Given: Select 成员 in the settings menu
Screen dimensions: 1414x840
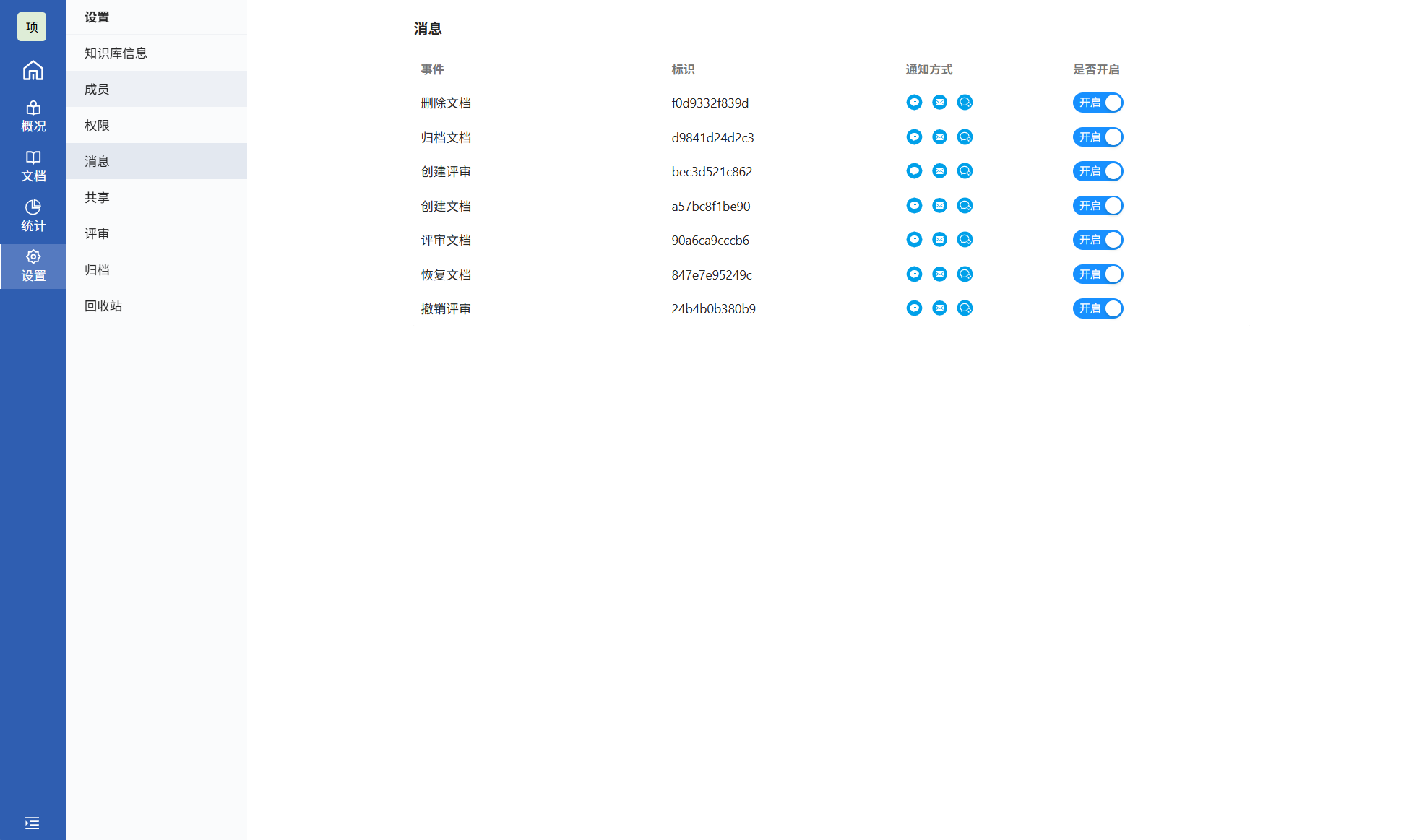Looking at the screenshot, I should pos(97,89).
